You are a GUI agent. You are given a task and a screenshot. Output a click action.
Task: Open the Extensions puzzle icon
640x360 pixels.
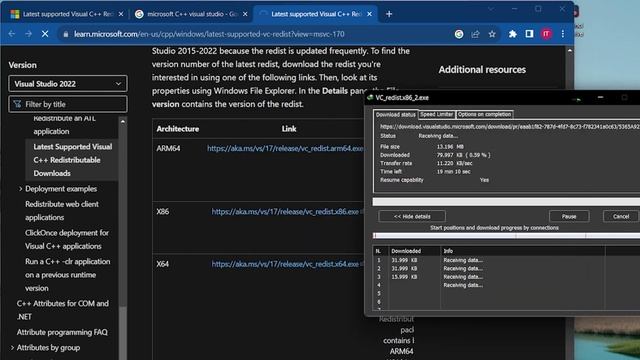pyautogui.click(x=512, y=34)
